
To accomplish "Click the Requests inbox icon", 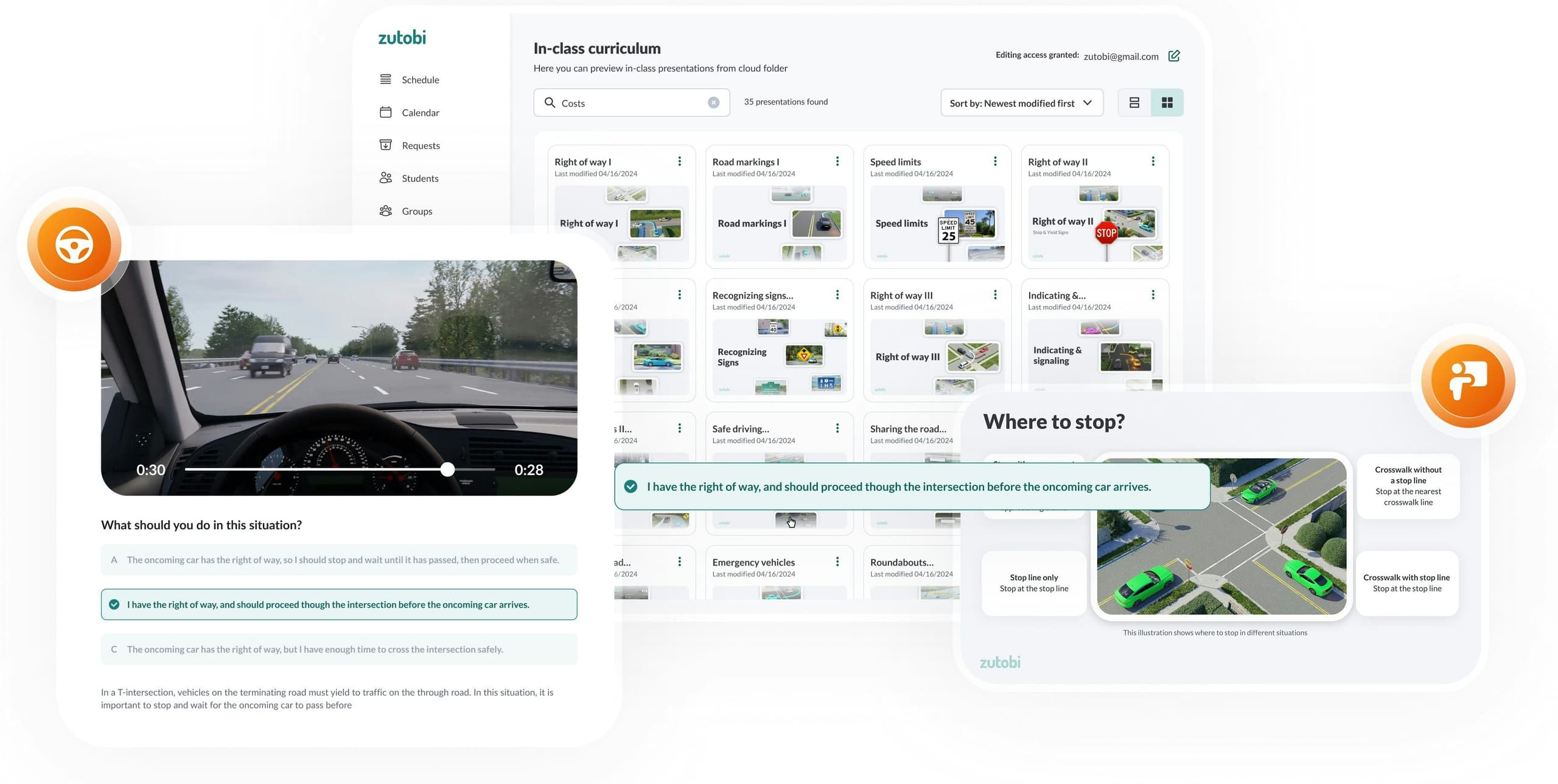I will pyautogui.click(x=386, y=145).
